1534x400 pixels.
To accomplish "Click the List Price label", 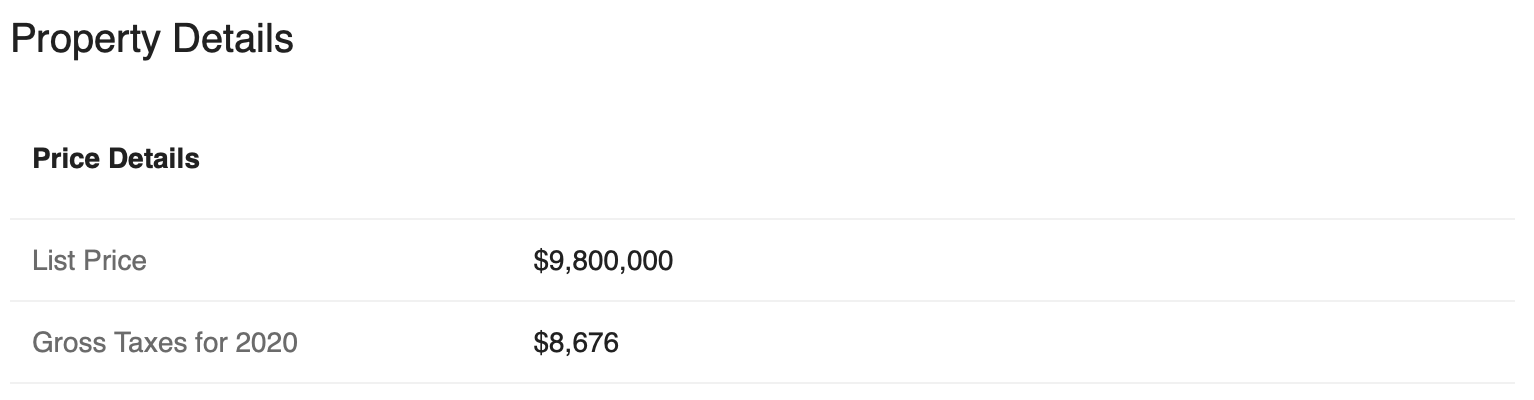I will tap(90, 261).
